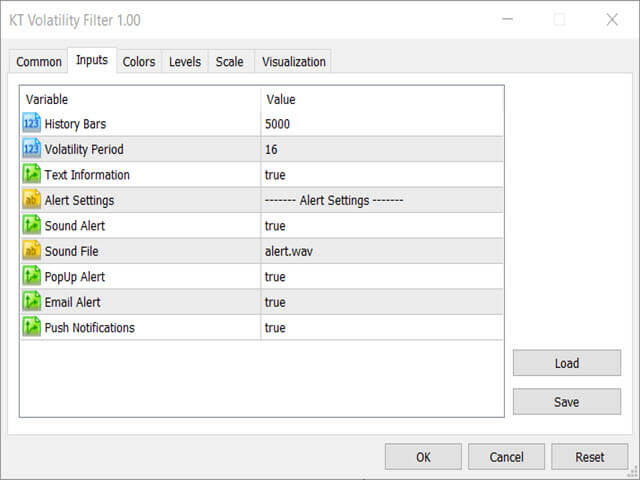
Task: Go to the Levels tab
Action: pos(185,62)
